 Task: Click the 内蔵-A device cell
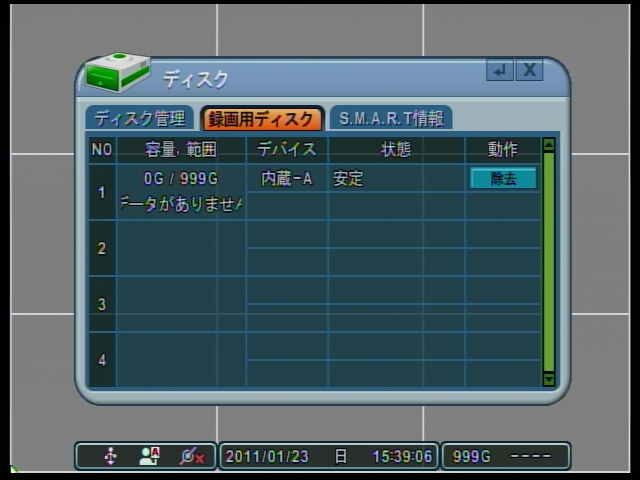coord(287,178)
